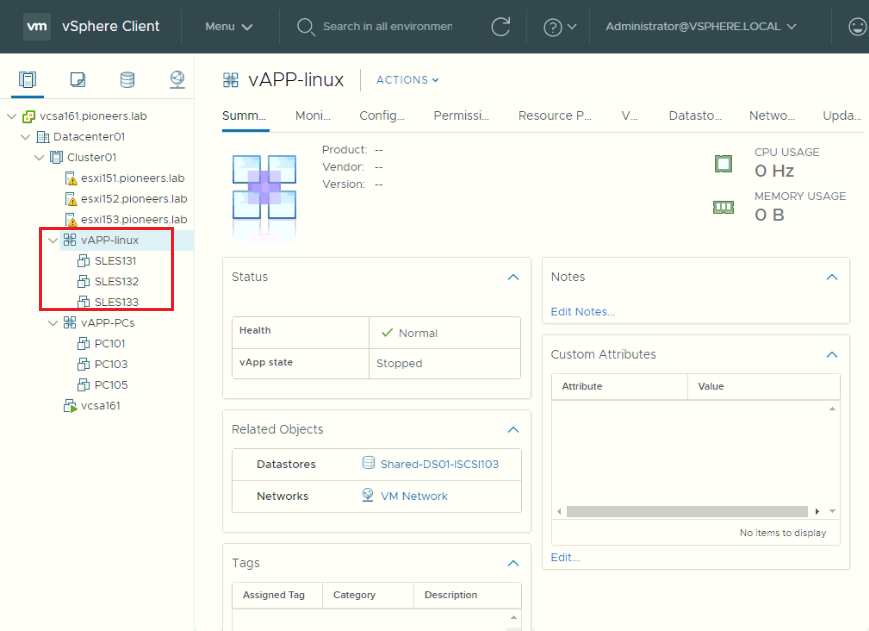Image resolution: width=869 pixels, height=631 pixels.
Task: Click the Shared-DS01 datastore icon
Action: 368,463
